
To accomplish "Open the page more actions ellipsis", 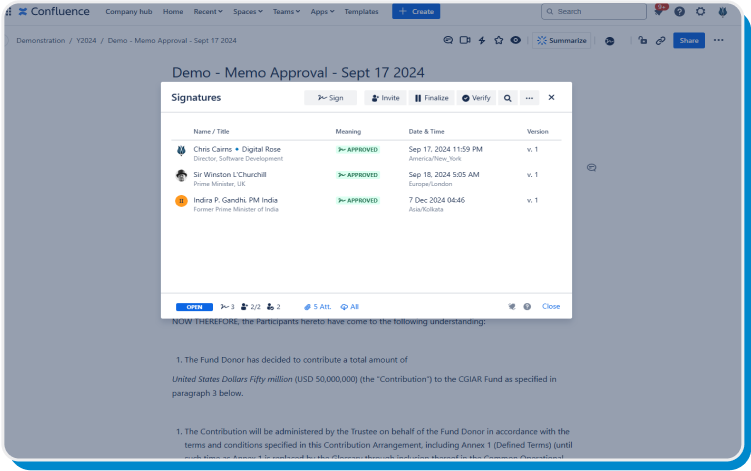I will (x=718, y=40).
